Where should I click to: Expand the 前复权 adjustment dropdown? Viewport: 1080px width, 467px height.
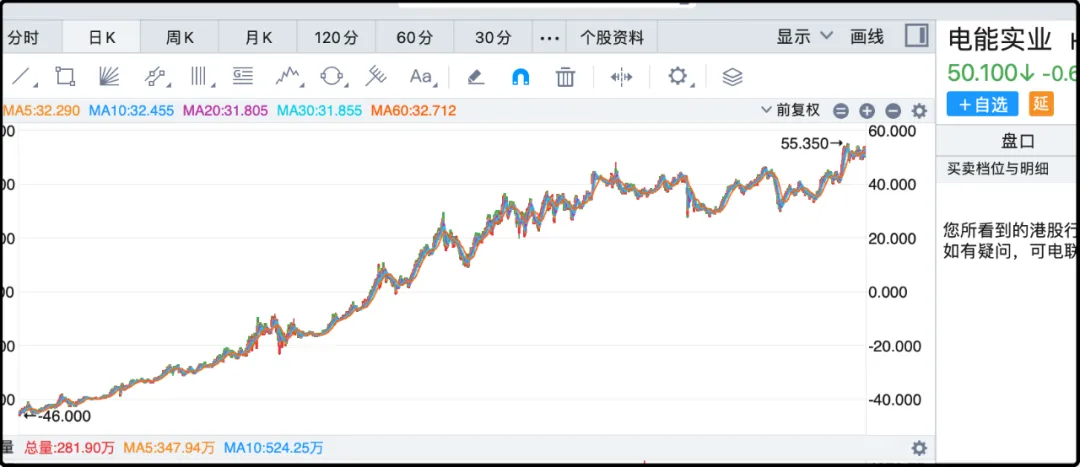point(790,110)
